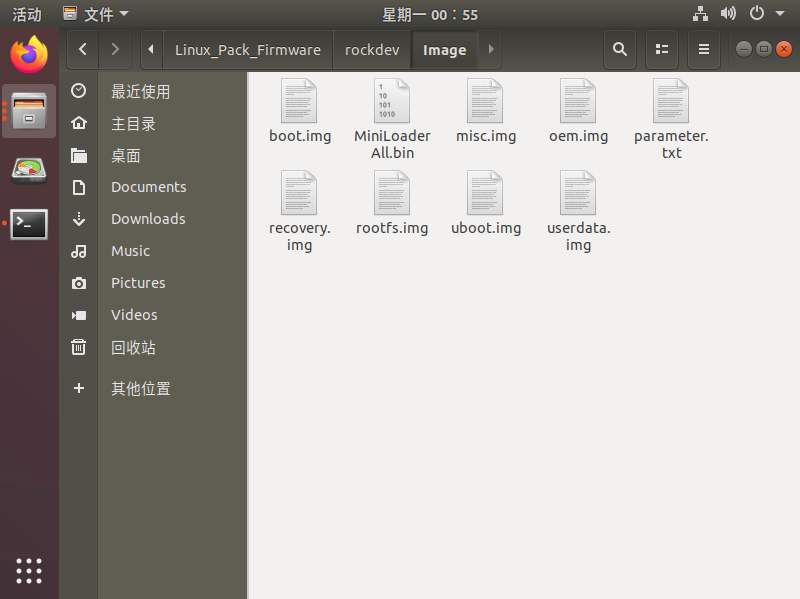Launch the Terminal from the dock

pyautogui.click(x=28, y=223)
